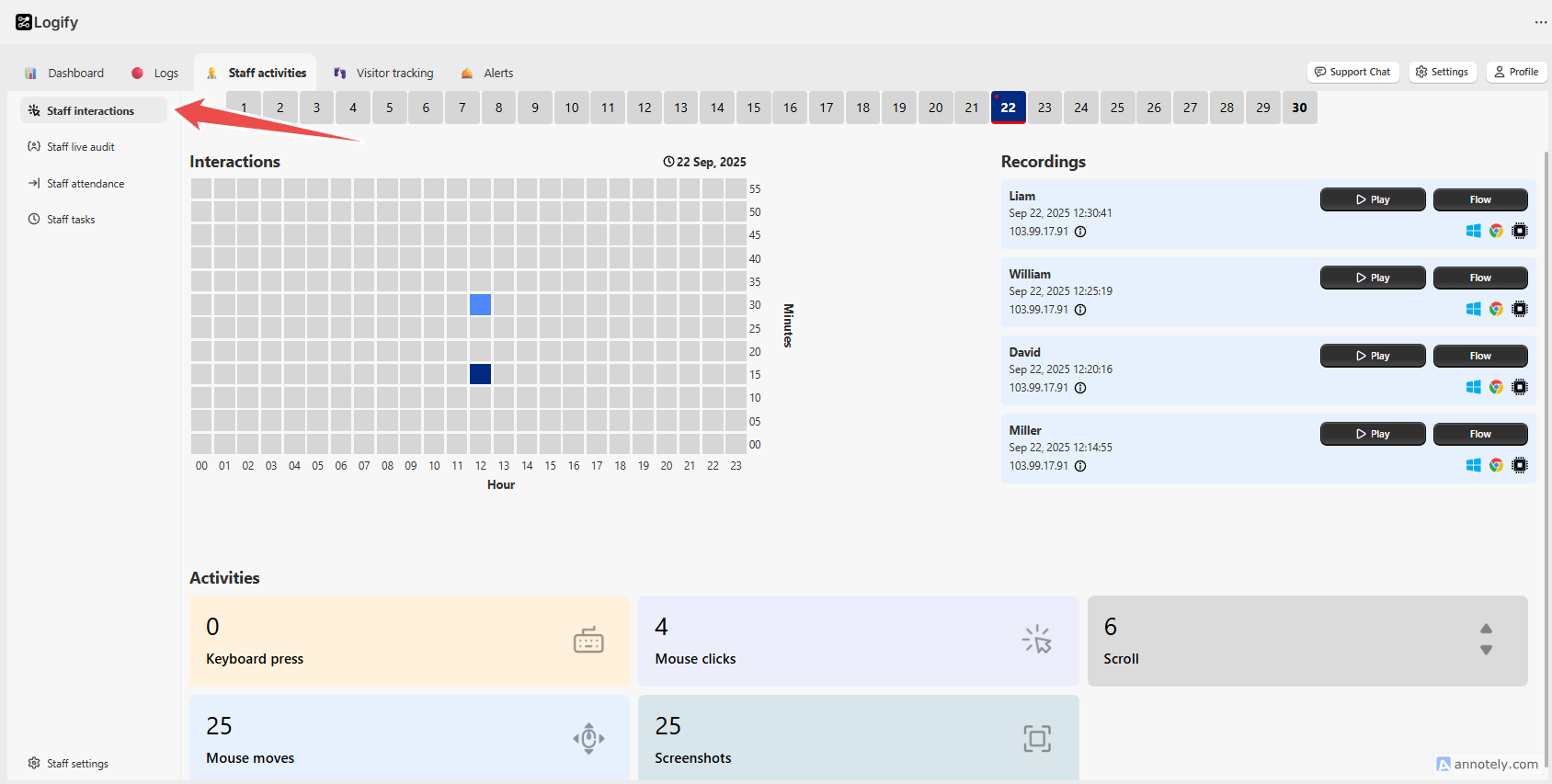Open Staff attendance from sidebar
The height and width of the screenshot is (784, 1552).
click(75, 184)
